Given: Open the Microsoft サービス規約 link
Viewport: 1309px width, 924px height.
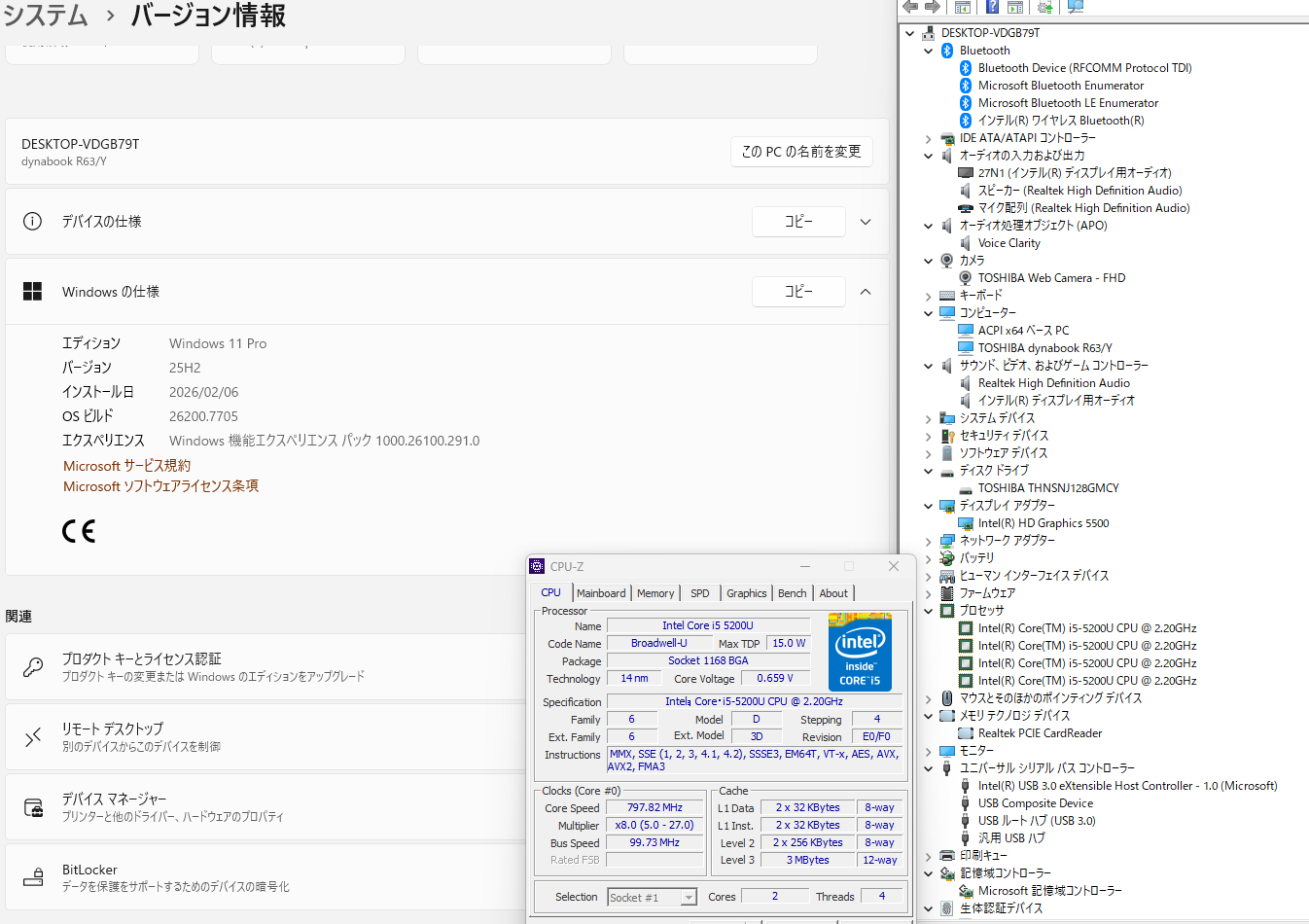Looking at the screenshot, I should (x=127, y=466).
